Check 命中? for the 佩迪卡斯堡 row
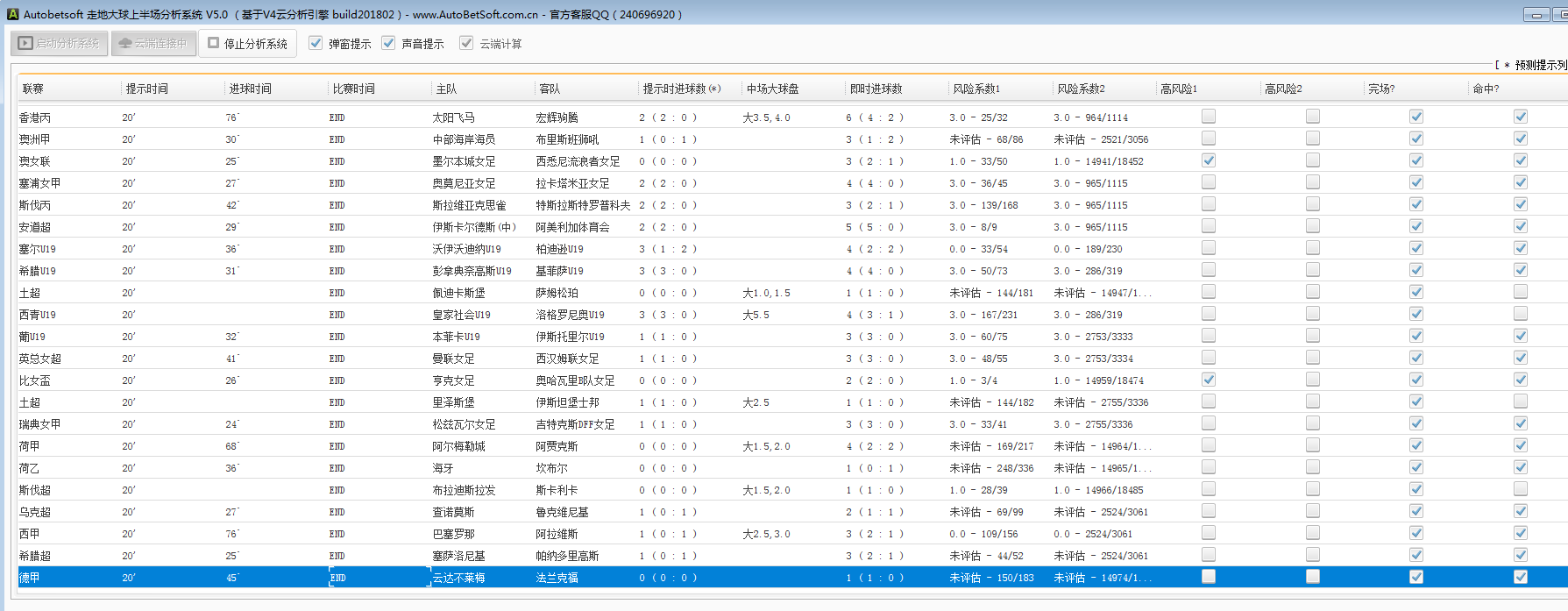The width and height of the screenshot is (1568, 611). pyautogui.click(x=1520, y=292)
